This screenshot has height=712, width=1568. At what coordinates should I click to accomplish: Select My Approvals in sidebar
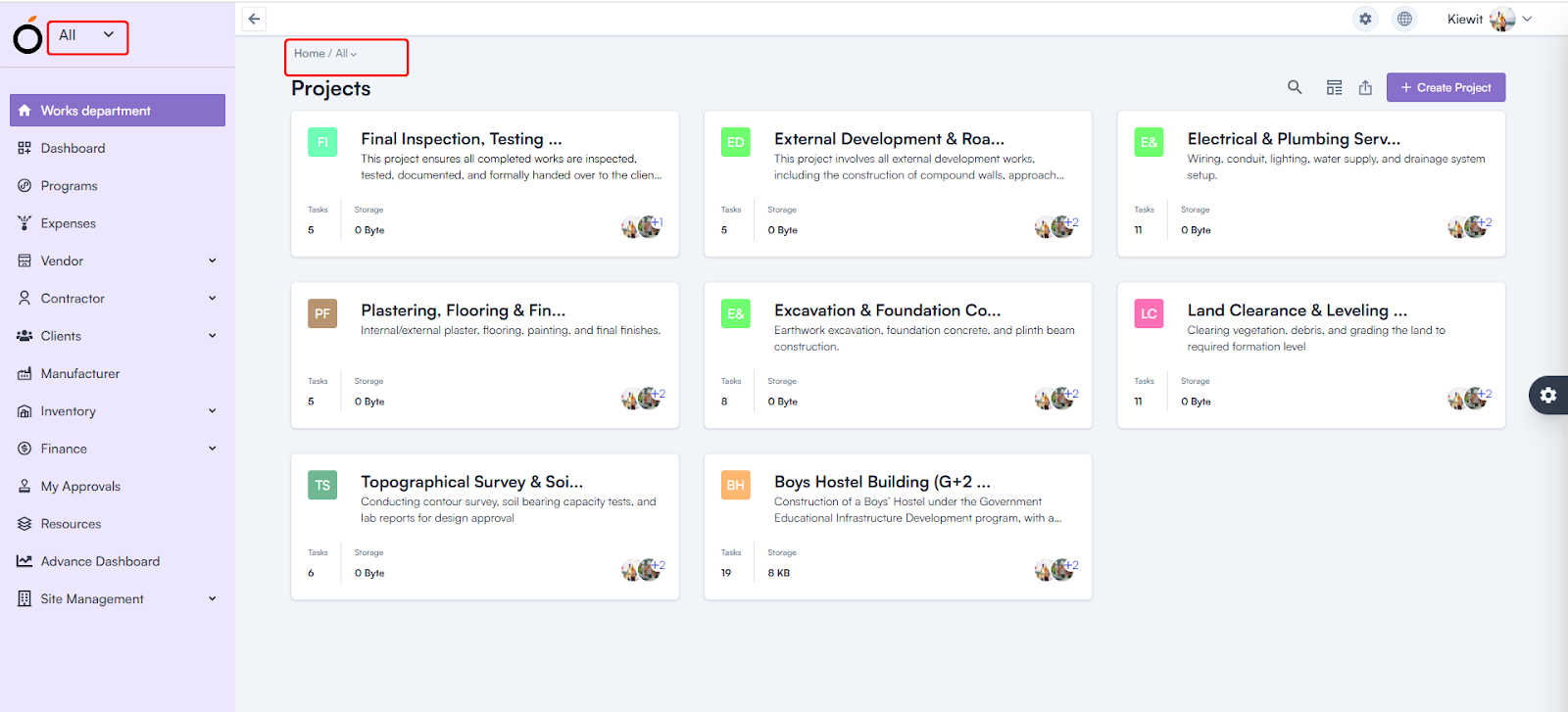(x=80, y=486)
